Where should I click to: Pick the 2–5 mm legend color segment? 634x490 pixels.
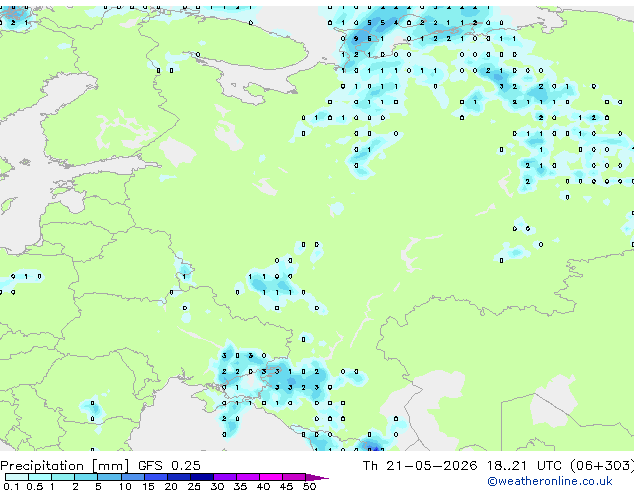tap(86, 477)
